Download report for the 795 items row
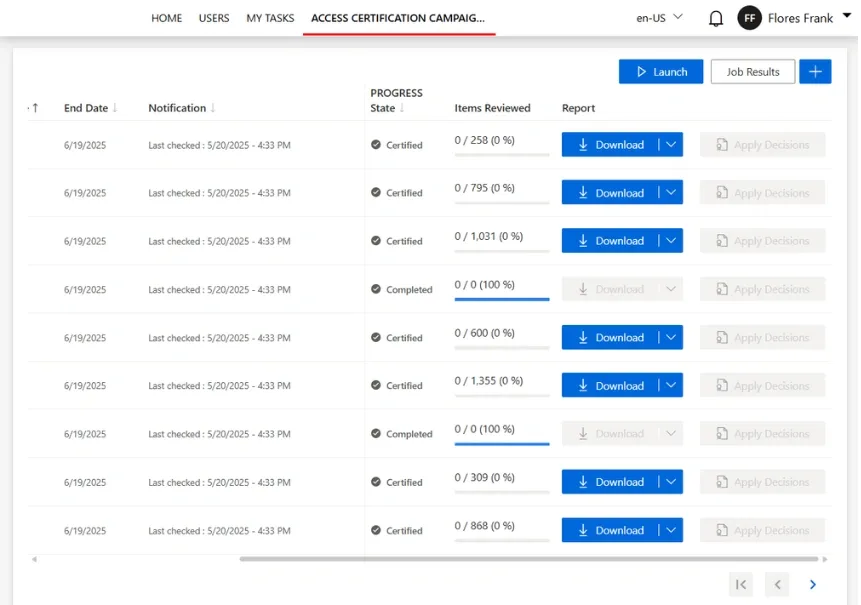 [x=613, y=193]
